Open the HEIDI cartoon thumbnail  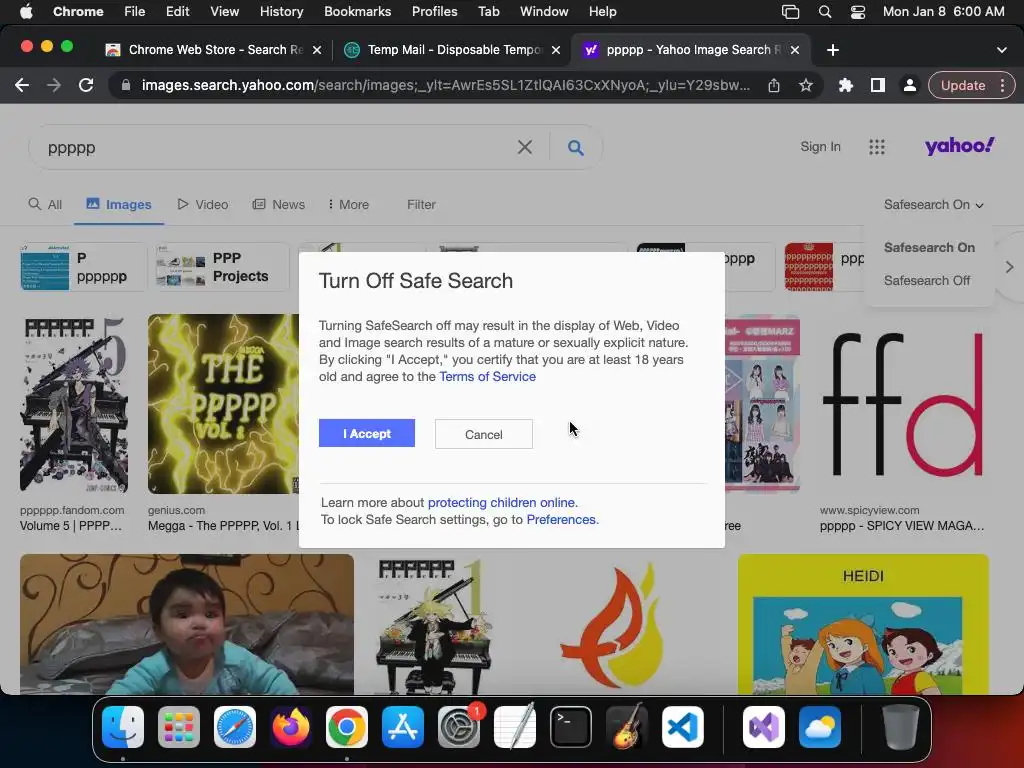coord(863,624)
